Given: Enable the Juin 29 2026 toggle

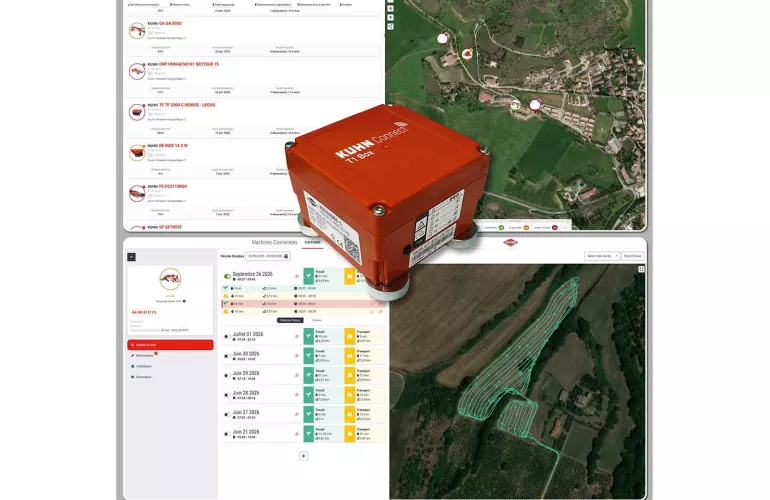Looking at the screenshot, I should click(227, 376).
